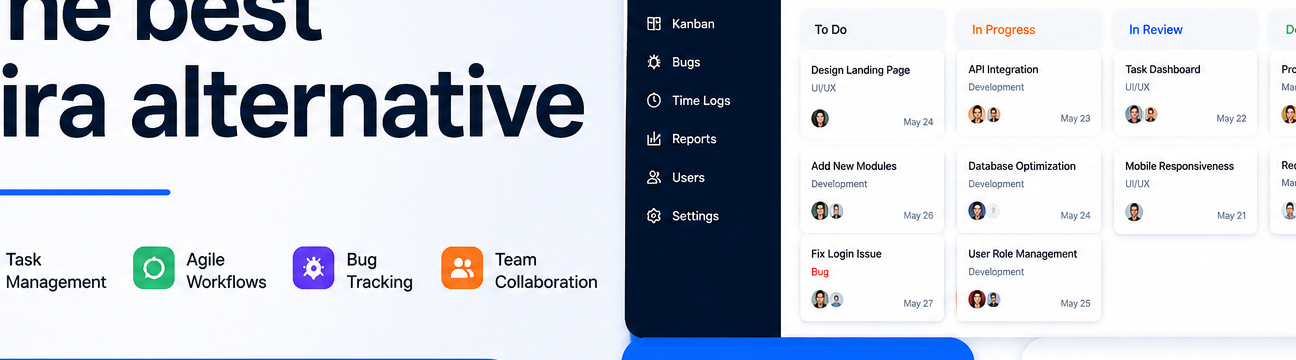
Task: Click assignee avatar on Design Landing Page card
Action: (x=820, y=118)
